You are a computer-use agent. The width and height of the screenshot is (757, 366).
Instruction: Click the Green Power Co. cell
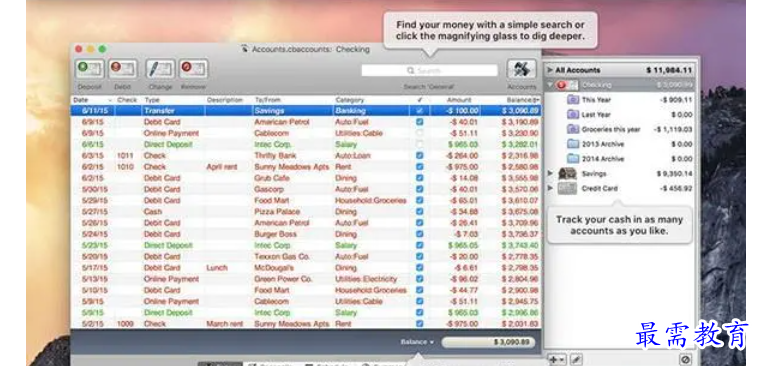(x=283, y=279)
